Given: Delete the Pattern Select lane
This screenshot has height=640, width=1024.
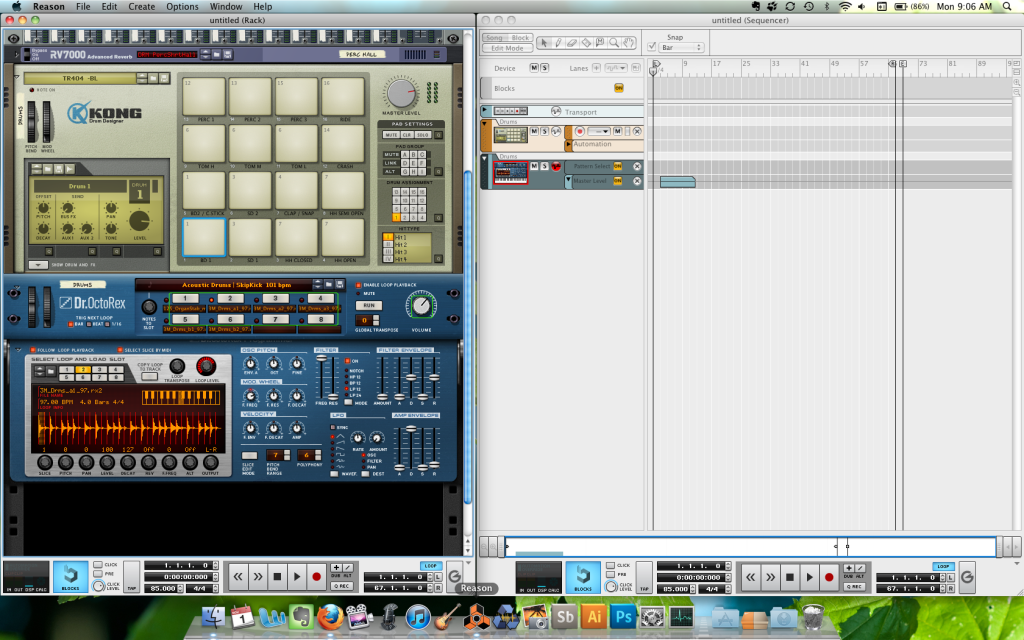Looking at the screenshot, I should [x=637, y=167].
